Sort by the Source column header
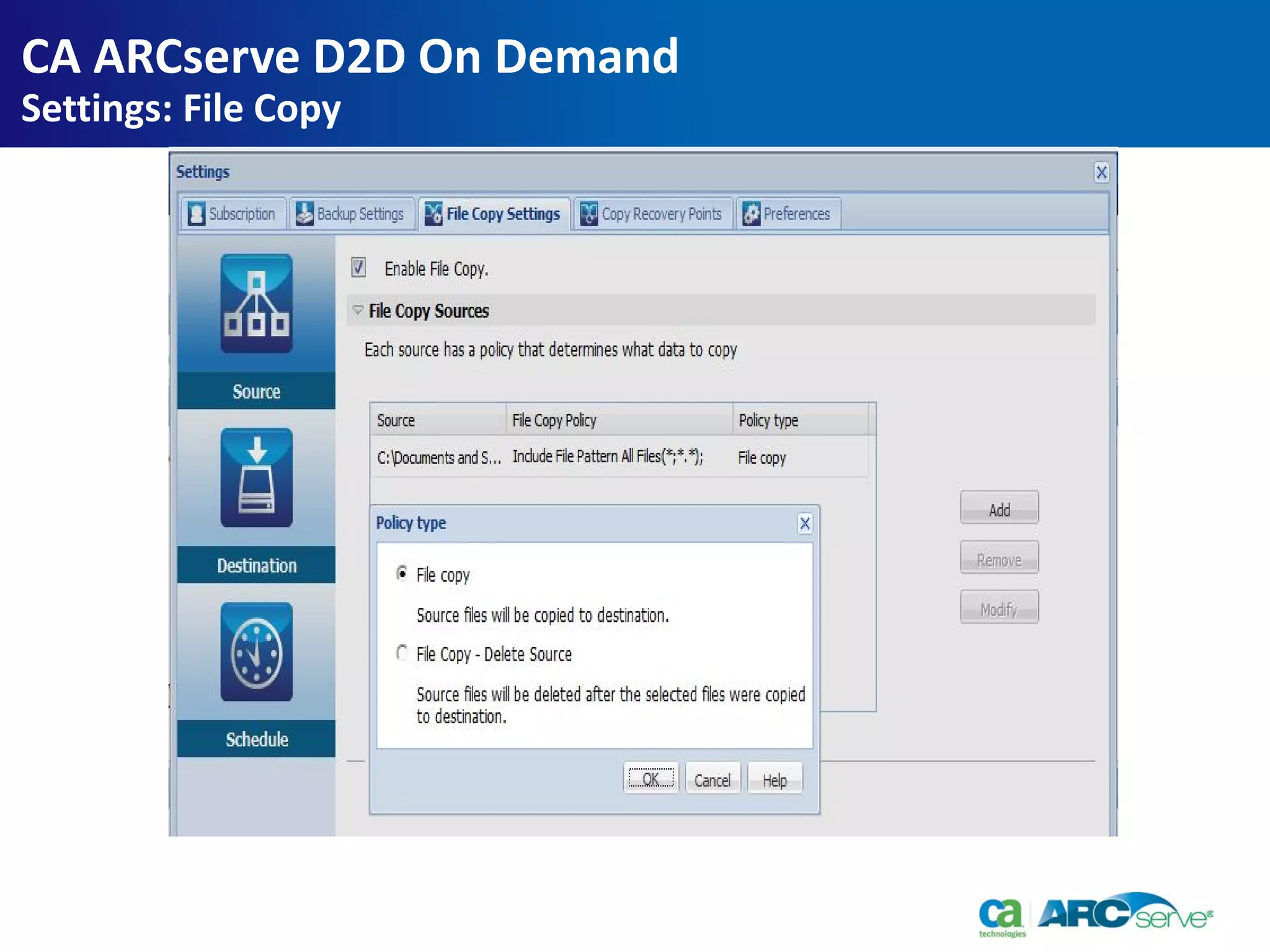1270x952 pixels. [438, 420]
